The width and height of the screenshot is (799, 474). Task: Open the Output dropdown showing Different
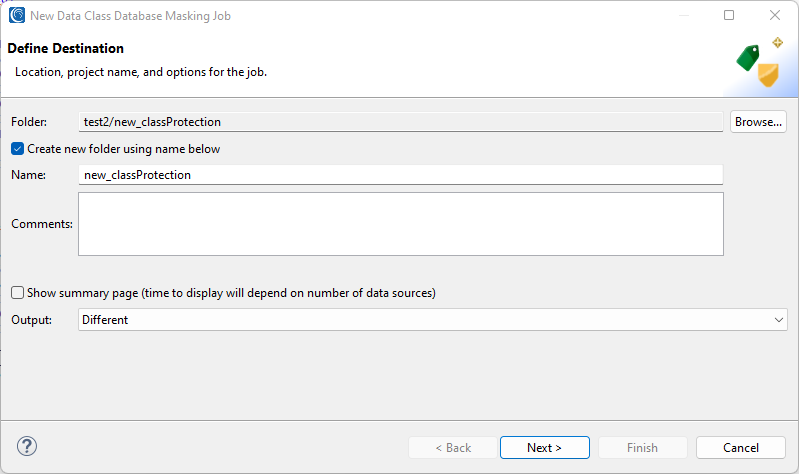pyautogui.click(x=433, y=320)
